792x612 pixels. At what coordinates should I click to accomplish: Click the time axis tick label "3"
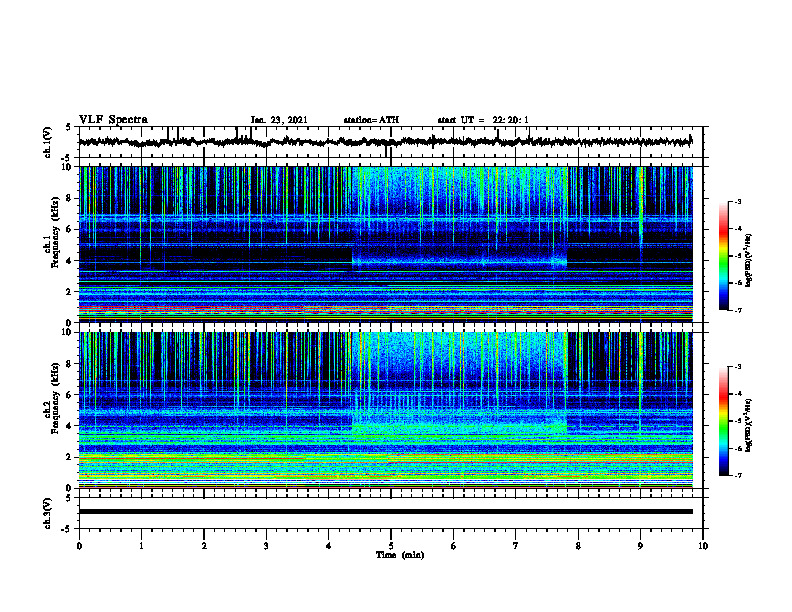(x=266, y=546)
